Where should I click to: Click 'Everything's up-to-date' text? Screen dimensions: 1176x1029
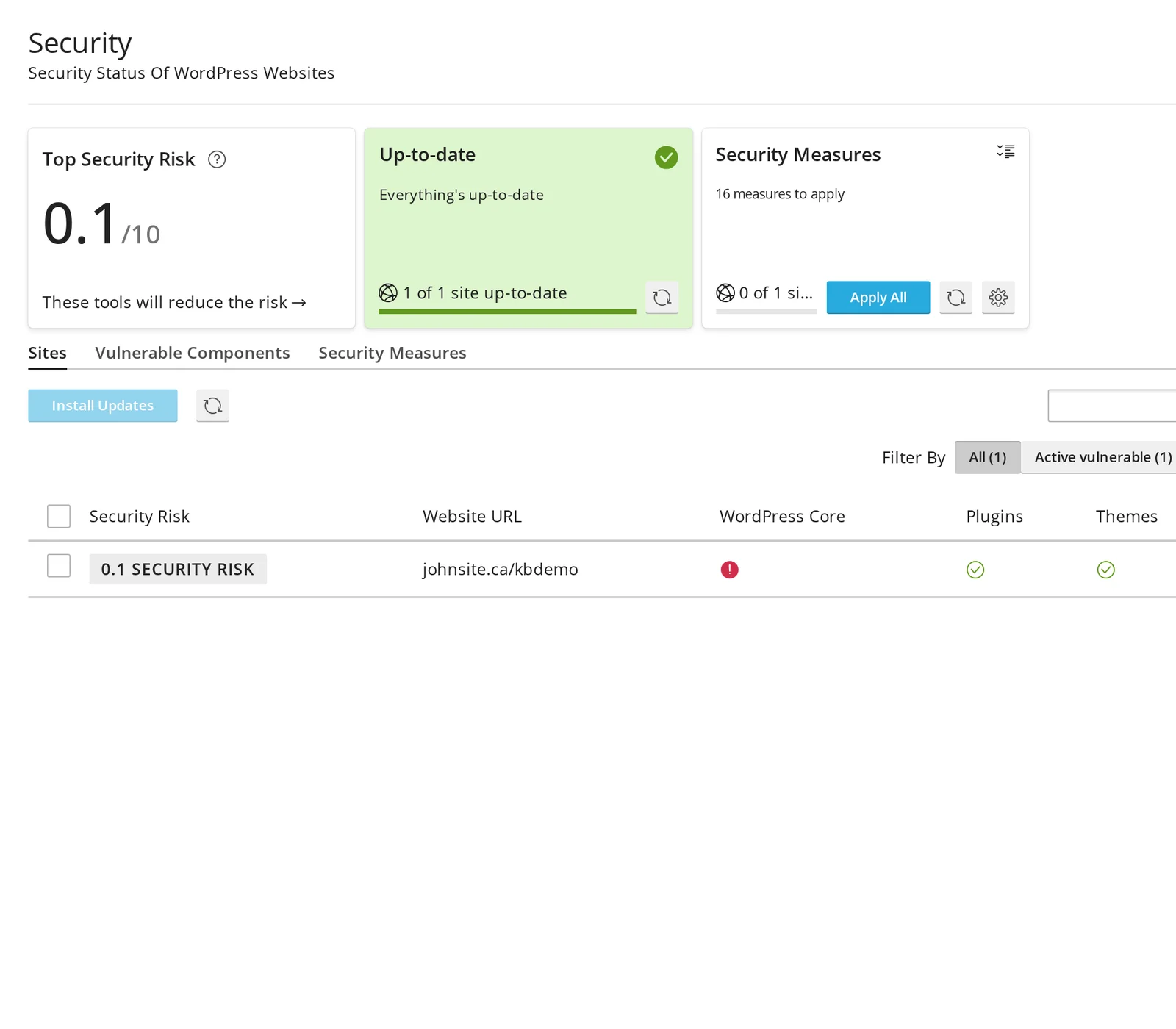(x=462, y=195)
